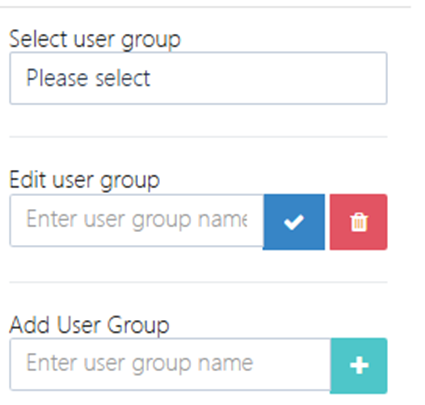Save the renamed user group

294,222
